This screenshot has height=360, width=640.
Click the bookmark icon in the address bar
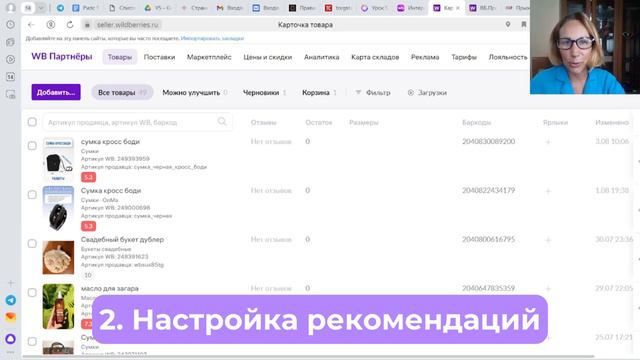pyautogui.click(x=524, y=24)
